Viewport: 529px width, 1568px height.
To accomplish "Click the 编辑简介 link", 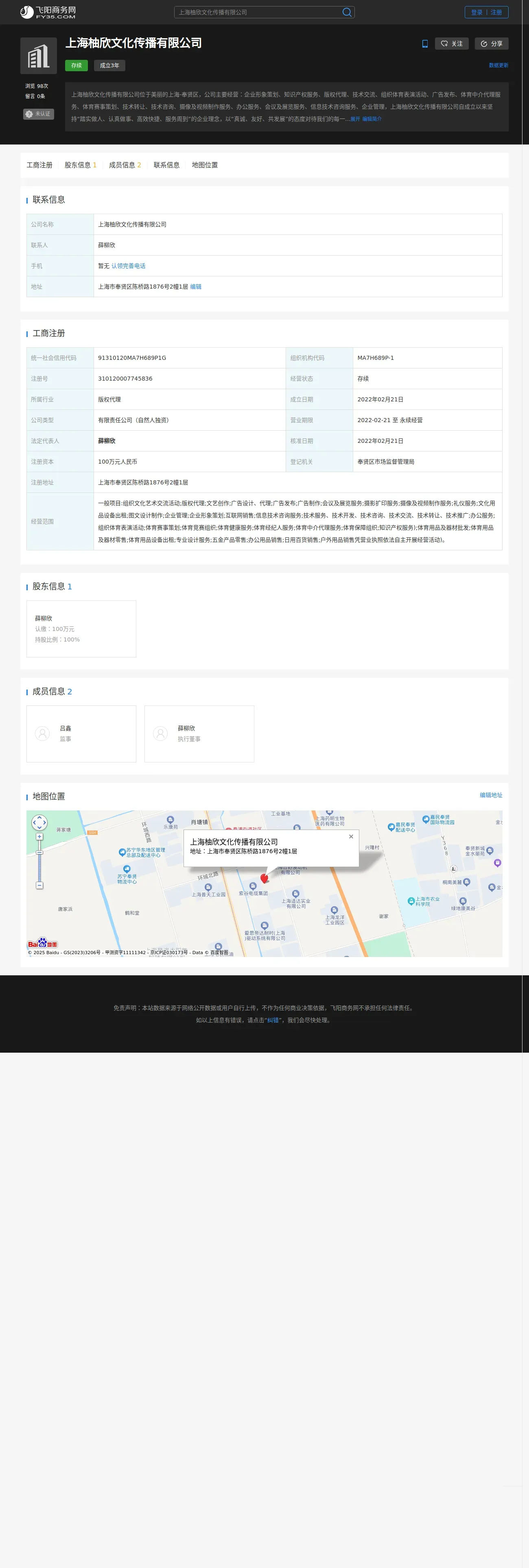I will [372, 119].
